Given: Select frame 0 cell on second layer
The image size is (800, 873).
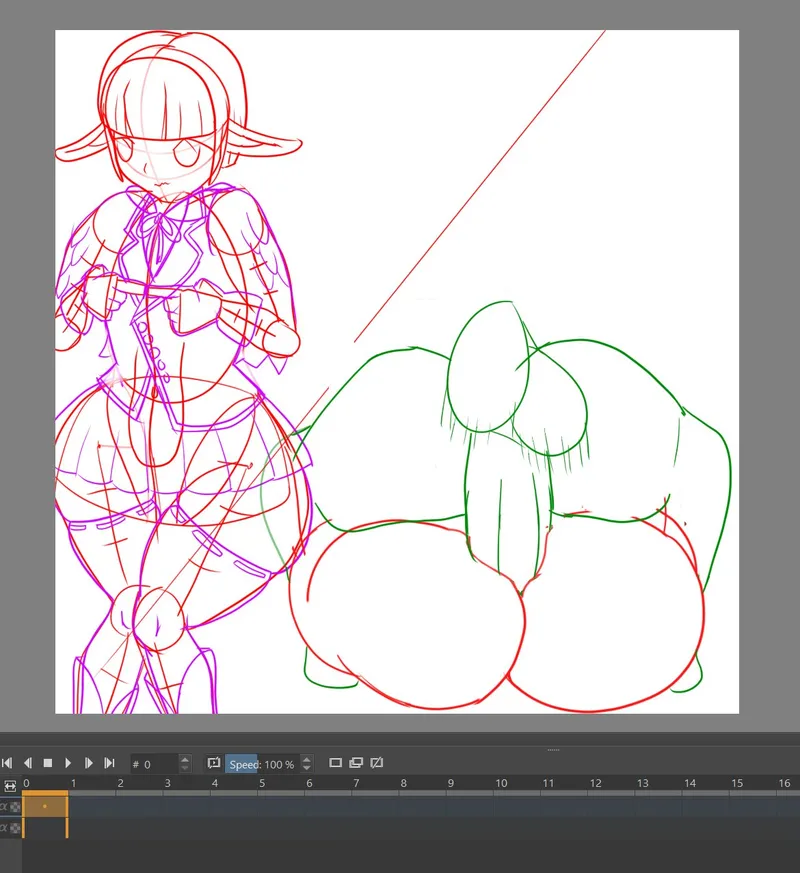Looking at the screenshot, I should [45, 828].
